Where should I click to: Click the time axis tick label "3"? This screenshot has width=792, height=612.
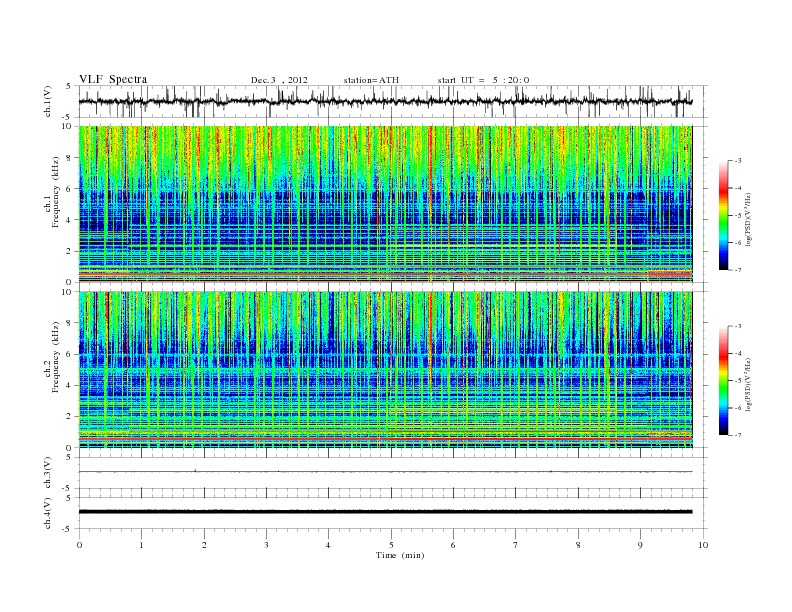pyautogui.click(x=266, y=545)
